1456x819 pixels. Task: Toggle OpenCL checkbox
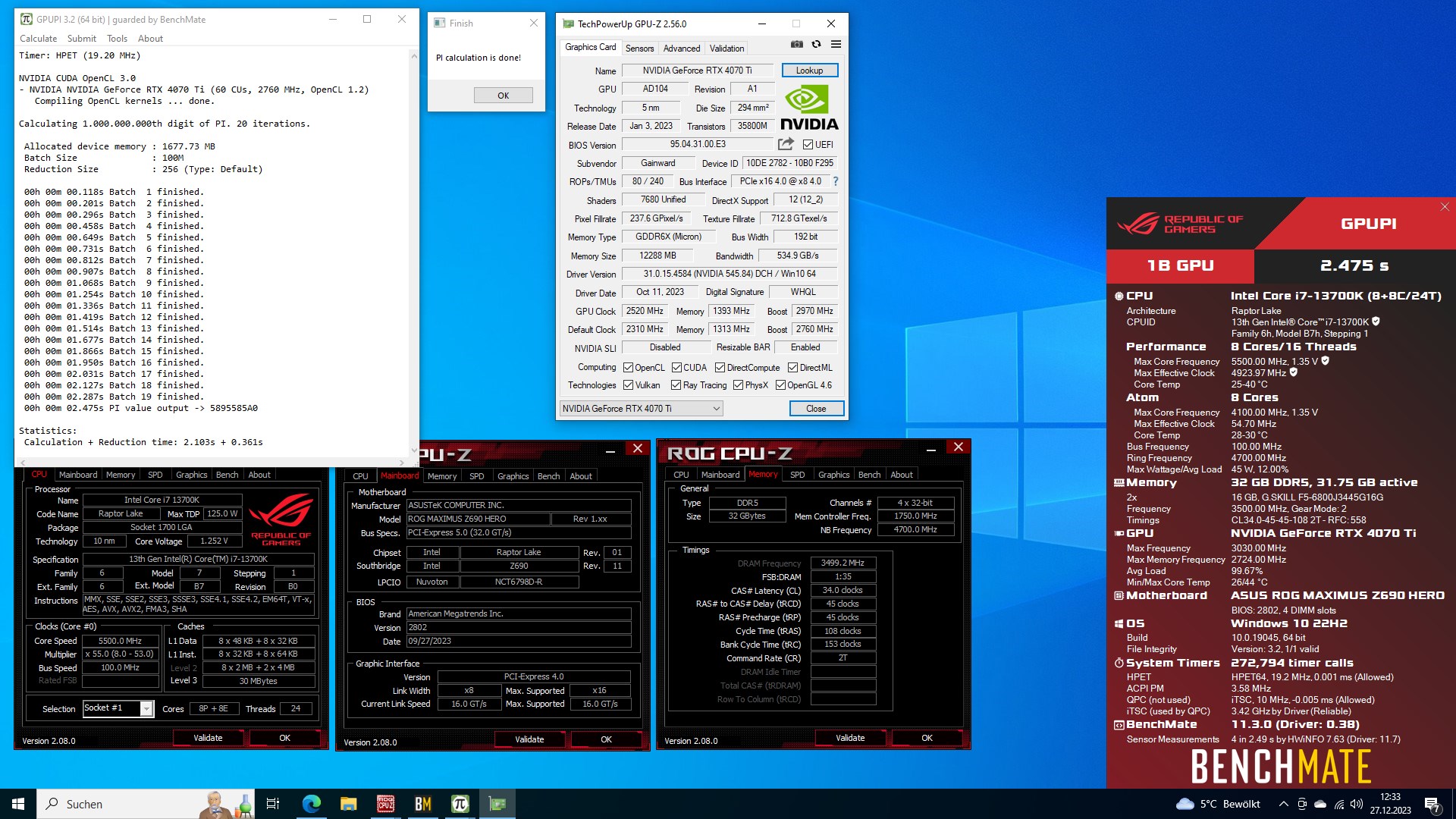tap(628, 368)
